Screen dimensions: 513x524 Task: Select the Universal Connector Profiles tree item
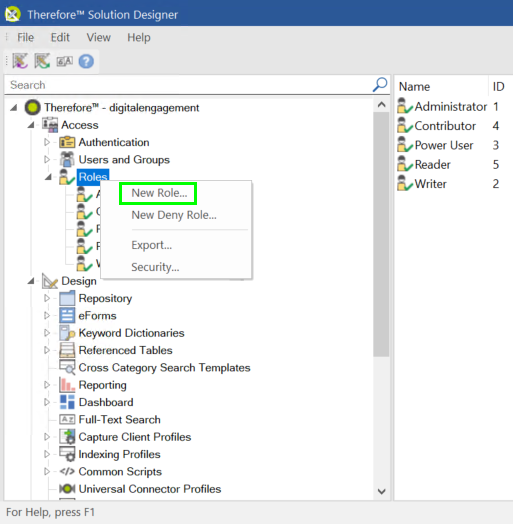coord(150,489)
